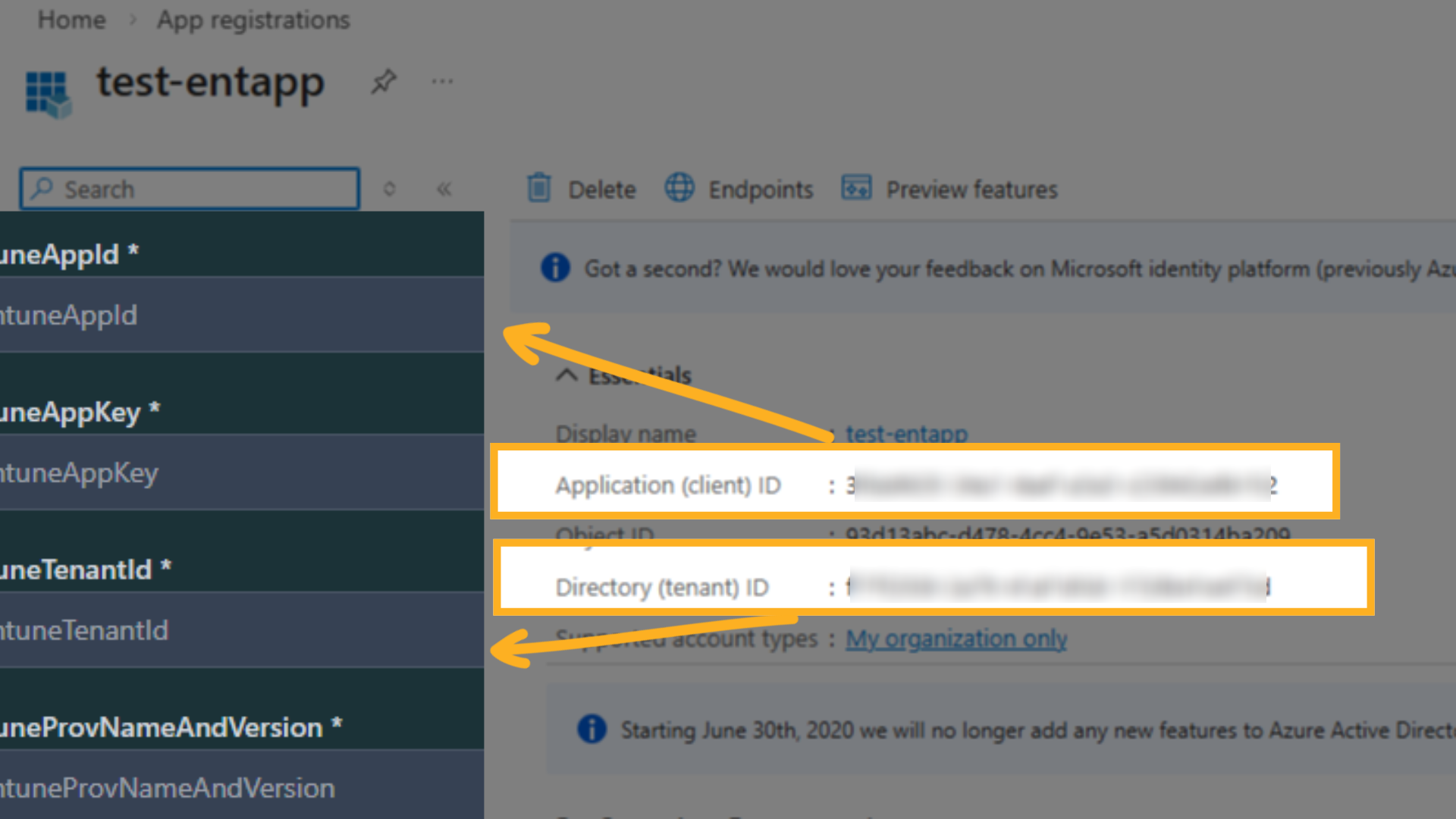Click Home in the breadcrumb

[71, 20]
